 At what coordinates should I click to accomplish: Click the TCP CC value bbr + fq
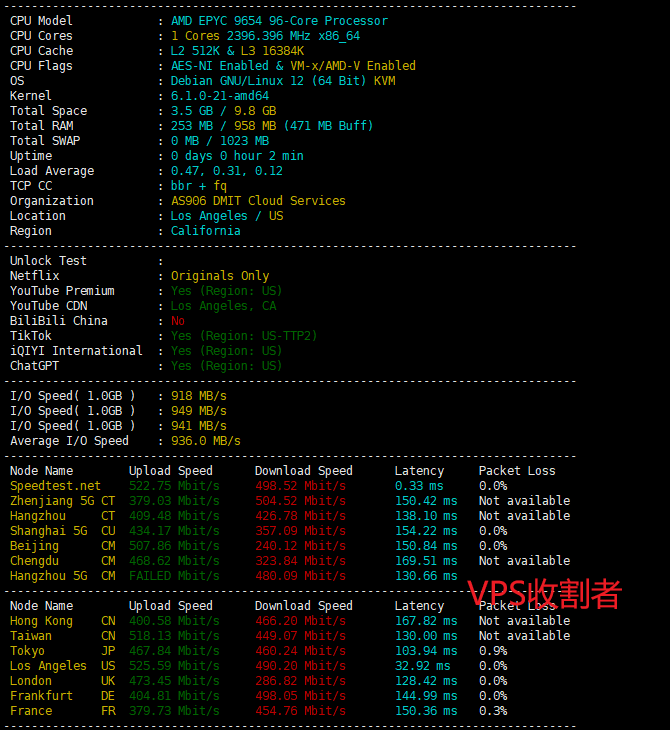199,186
